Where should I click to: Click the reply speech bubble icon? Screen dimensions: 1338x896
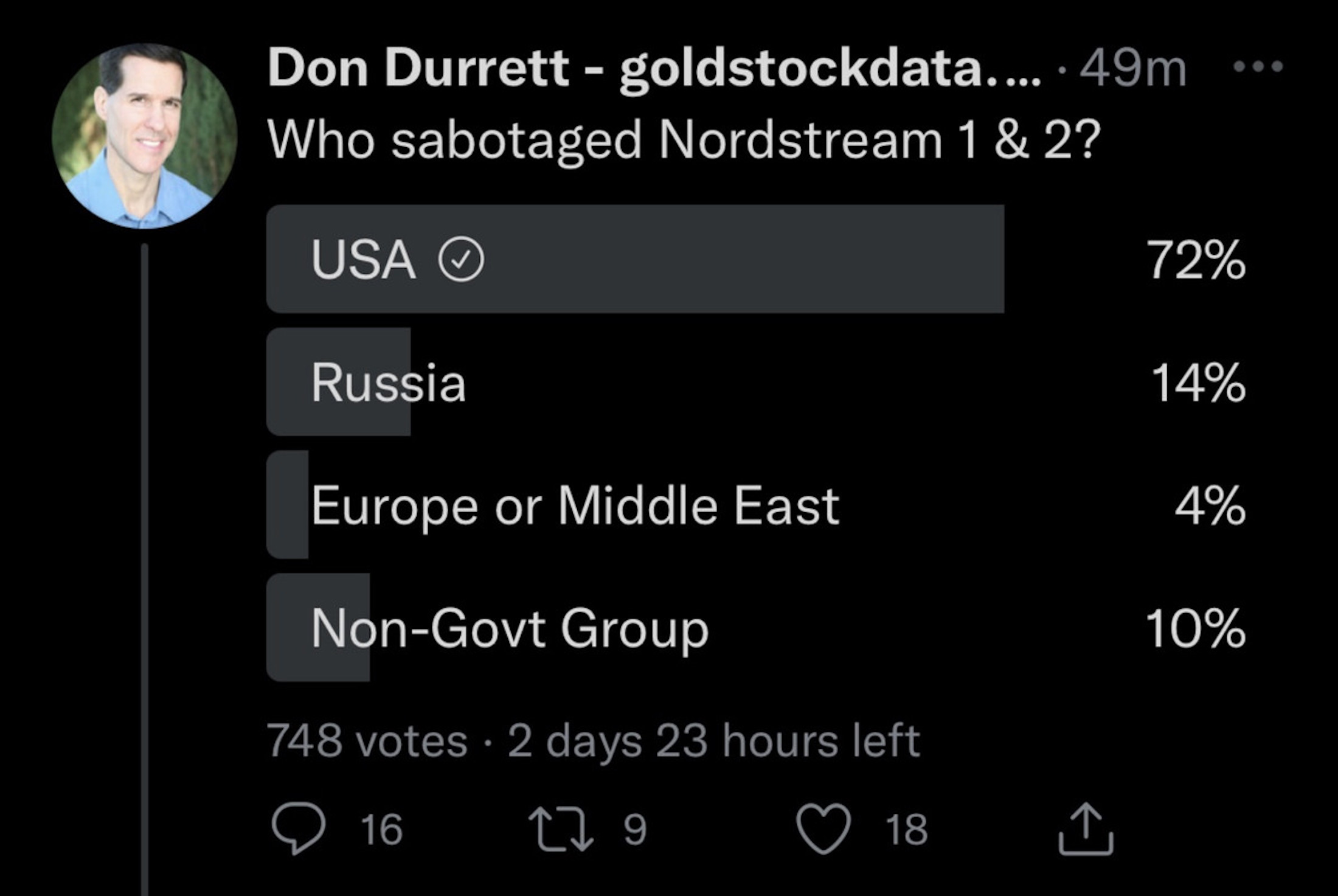pos(298,828)
